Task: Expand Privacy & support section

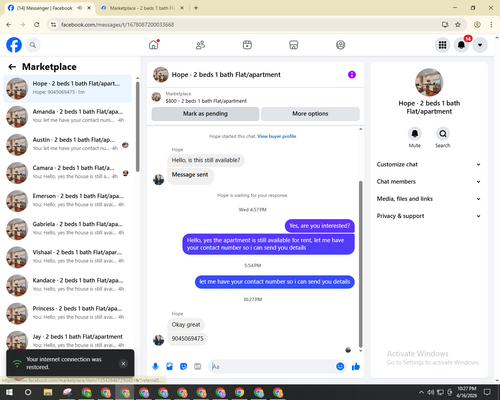Action: tap(429, 216)
